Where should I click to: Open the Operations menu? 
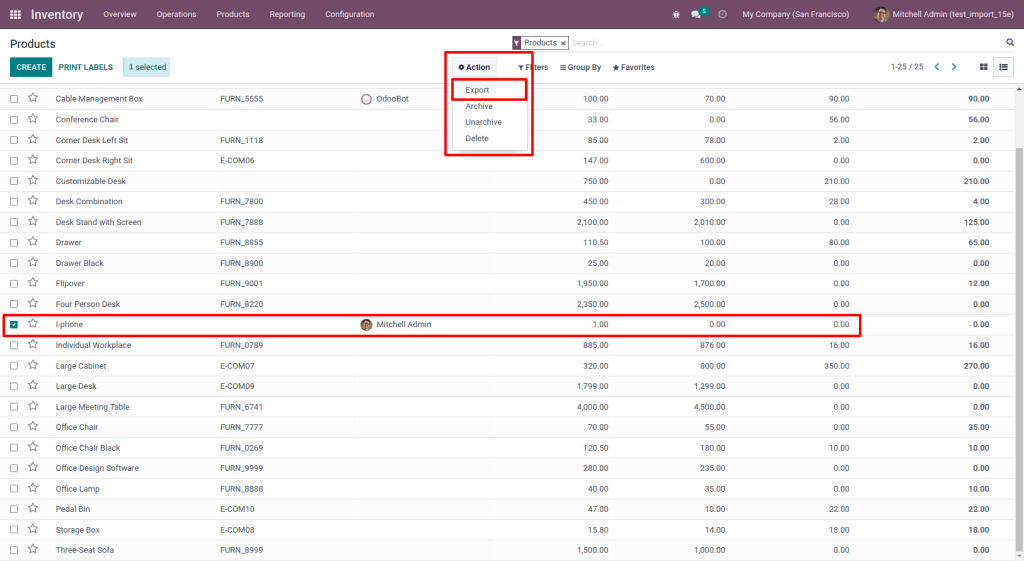tap(176, 14)
